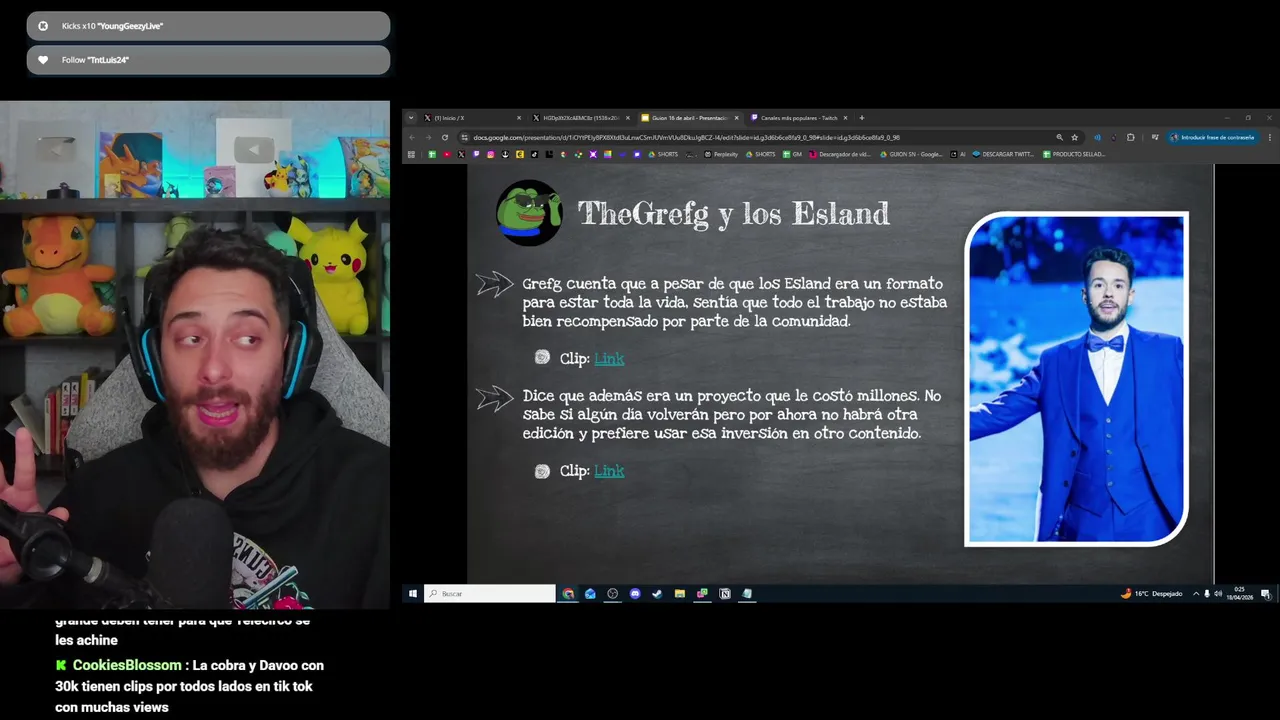Open the GM bookmark
This screenshot has width=1280, height=720.
(x=792, y=154)
